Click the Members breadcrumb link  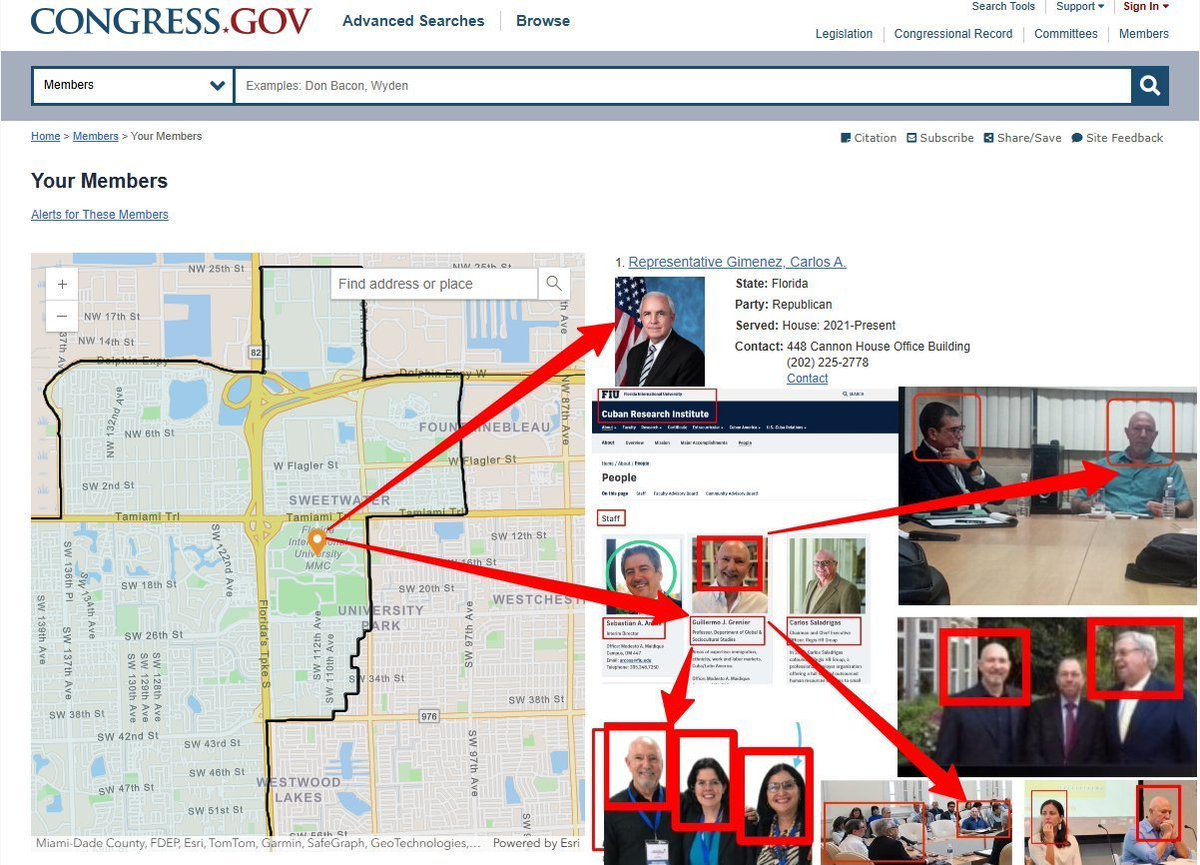coord(96,136)
